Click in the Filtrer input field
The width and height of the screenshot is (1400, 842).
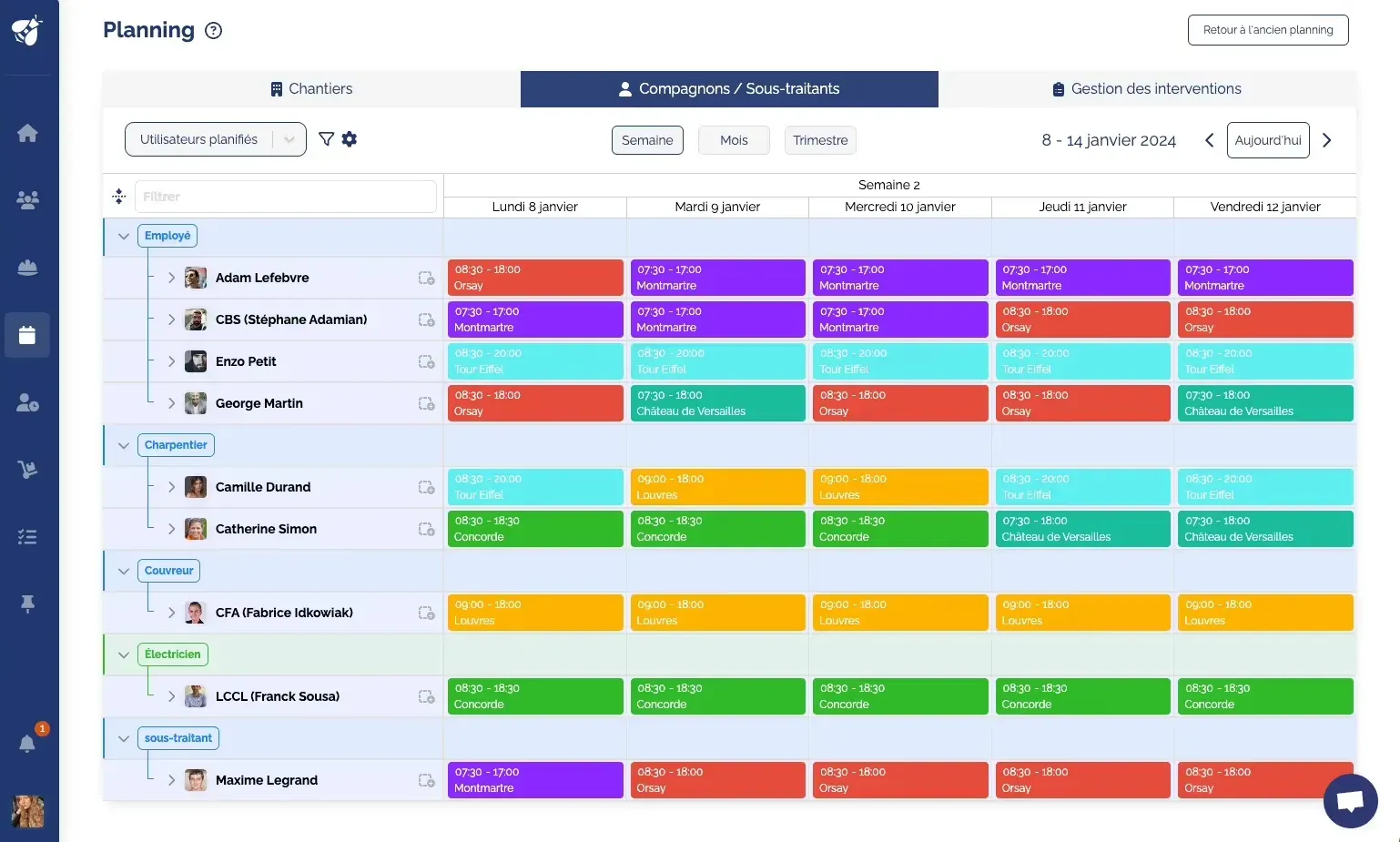pos(285,196)
